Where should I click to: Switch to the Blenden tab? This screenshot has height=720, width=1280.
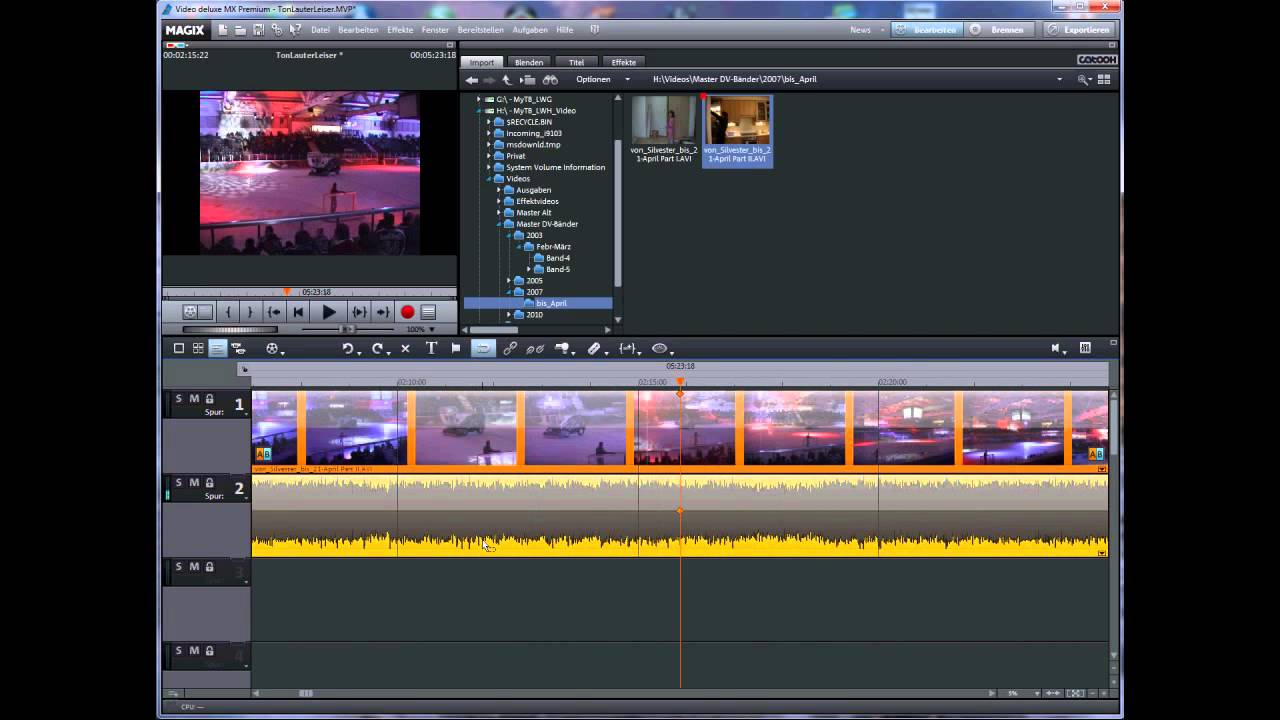pos(529,62)
